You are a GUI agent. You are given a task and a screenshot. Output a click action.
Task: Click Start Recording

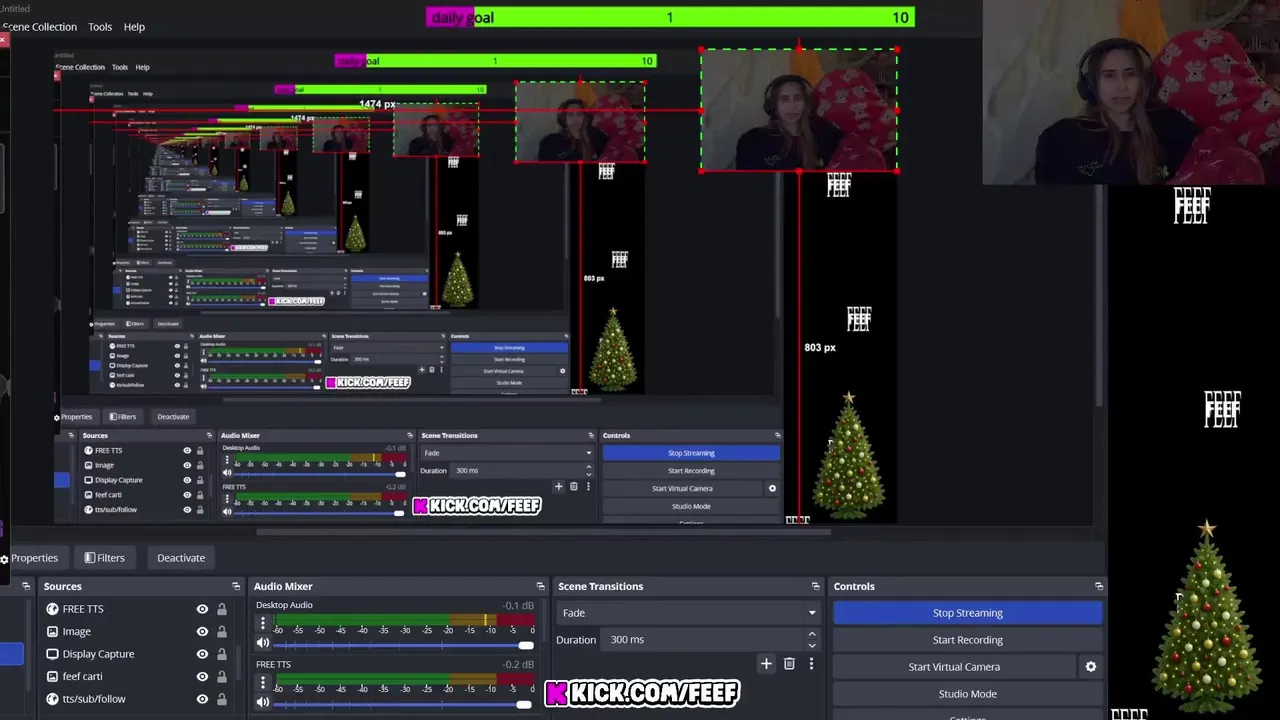coord(968,640)
